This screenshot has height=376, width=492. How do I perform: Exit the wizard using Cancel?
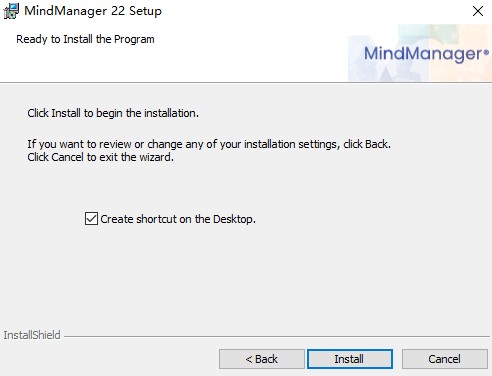445,359
